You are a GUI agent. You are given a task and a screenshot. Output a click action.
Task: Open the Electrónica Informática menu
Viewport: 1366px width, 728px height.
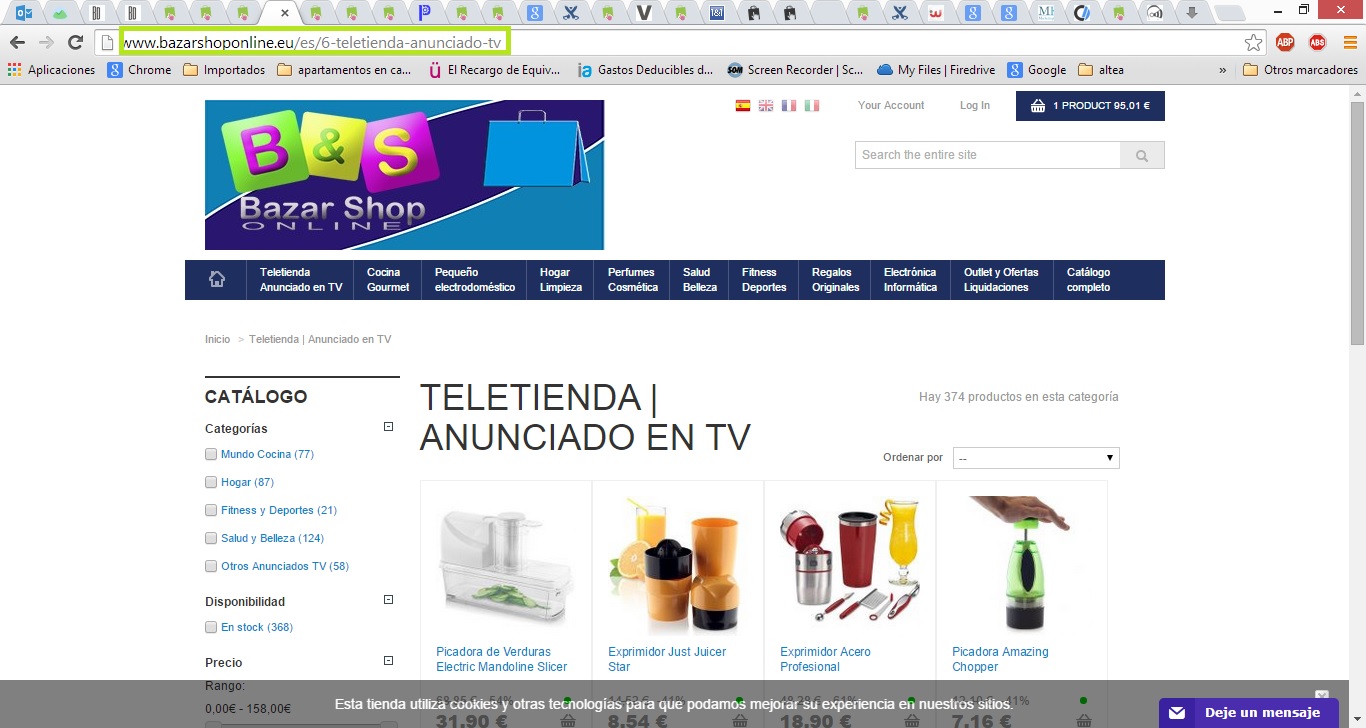(x=911, y=279)
